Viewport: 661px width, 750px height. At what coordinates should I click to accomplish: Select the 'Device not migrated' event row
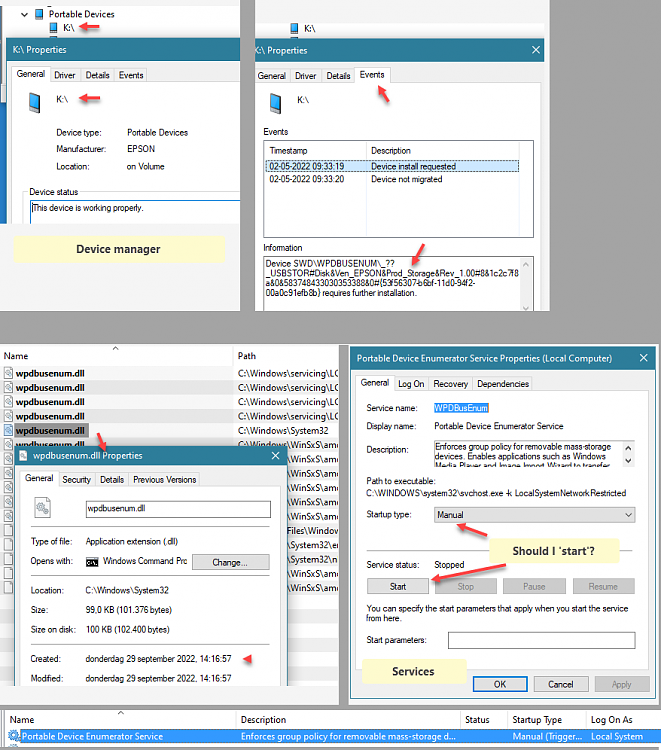coord(392,179)
